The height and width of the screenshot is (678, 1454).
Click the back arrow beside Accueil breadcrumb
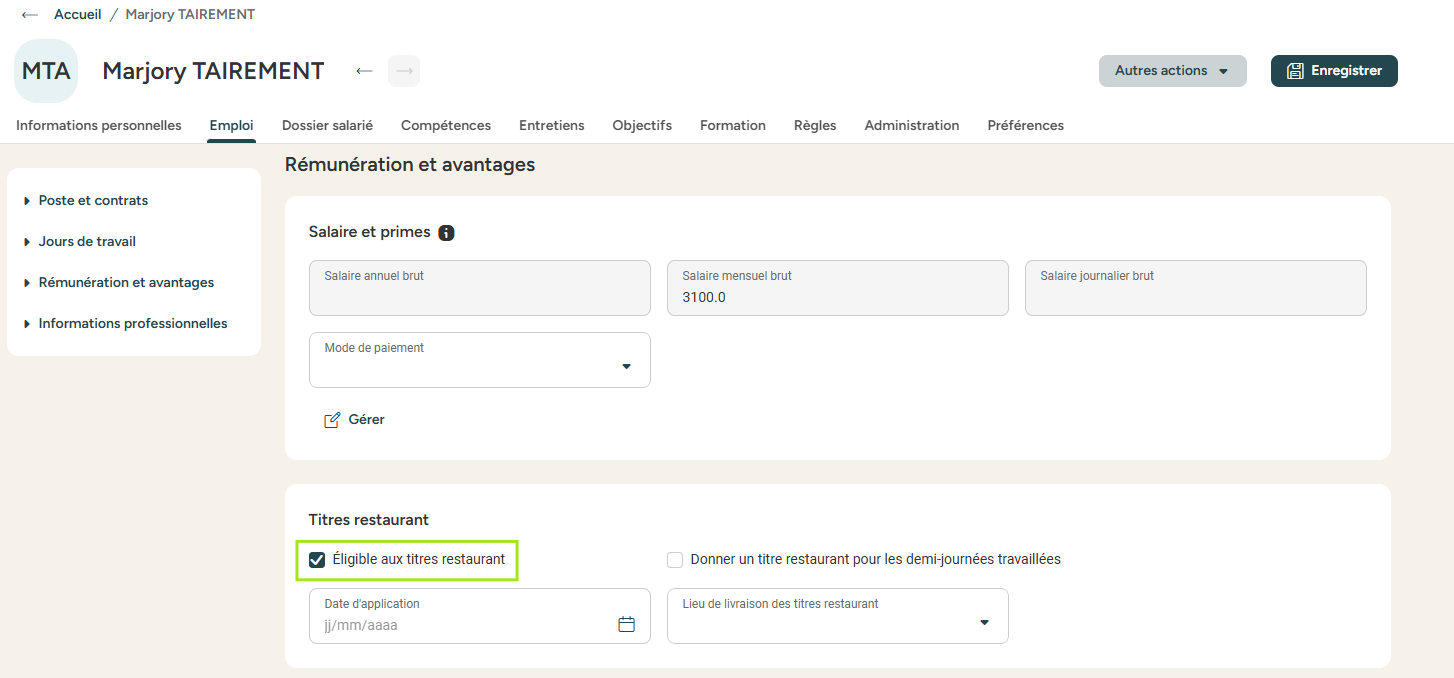point(30,15)
